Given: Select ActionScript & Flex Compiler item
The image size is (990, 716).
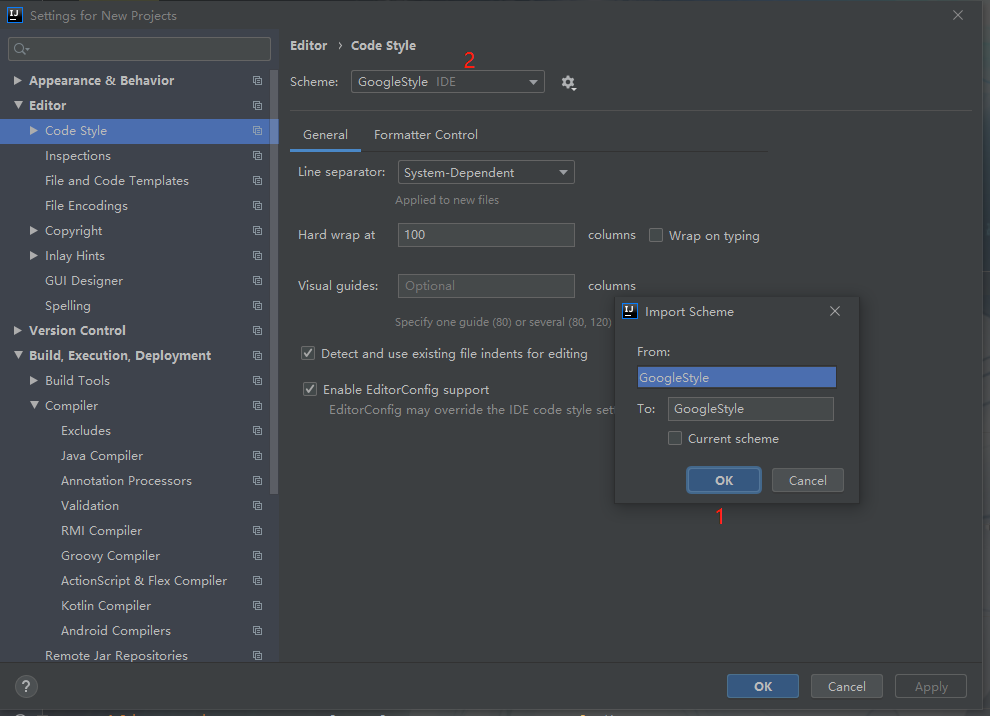Looking at the screenshot, I should [x=144, y=581].
